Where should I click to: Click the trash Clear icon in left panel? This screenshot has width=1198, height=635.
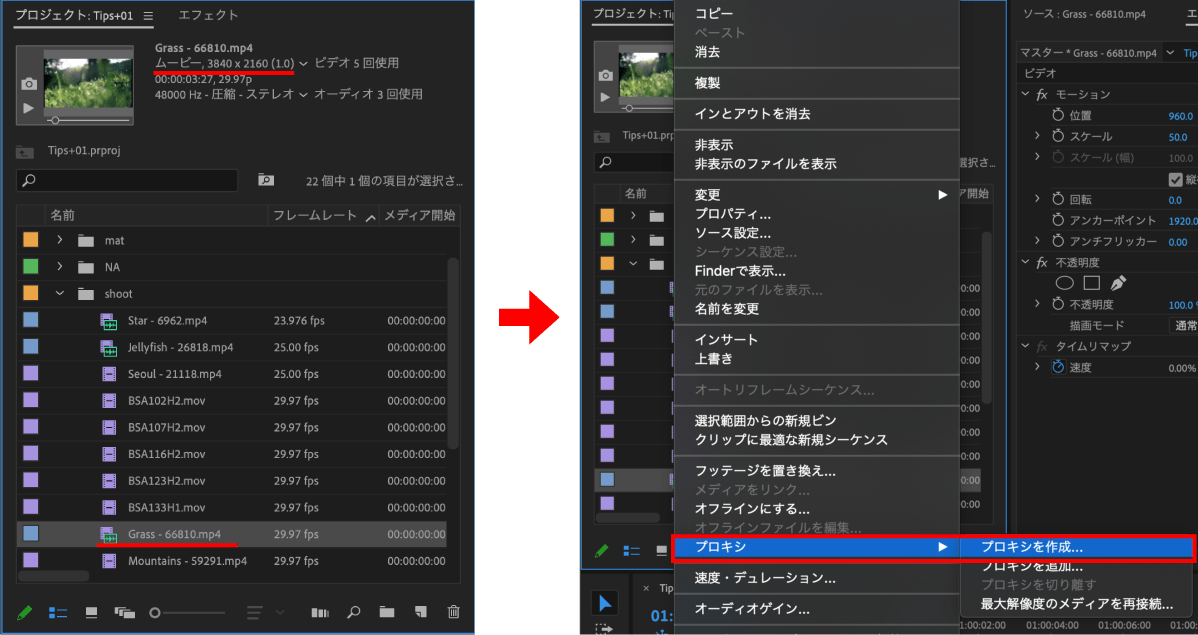click(454, 612)
